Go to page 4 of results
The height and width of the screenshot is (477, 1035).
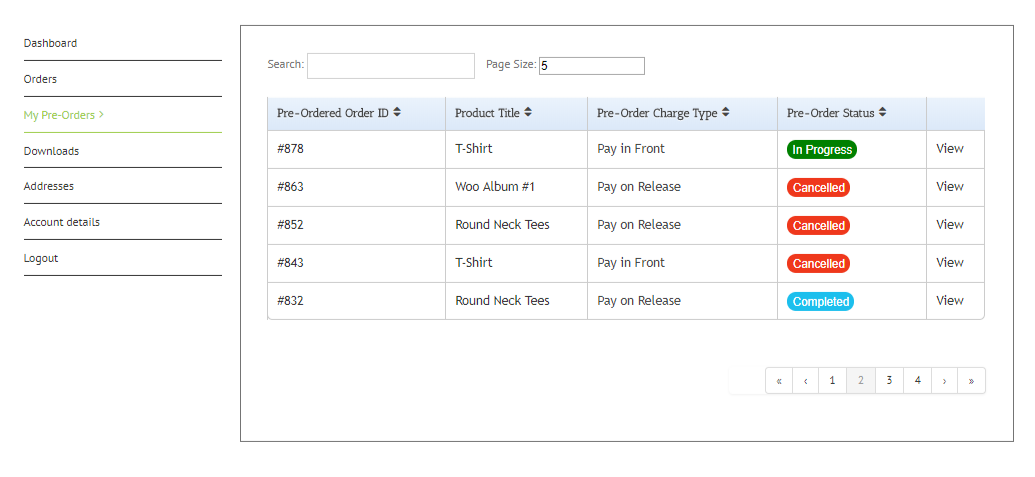(x=917, y=381)
